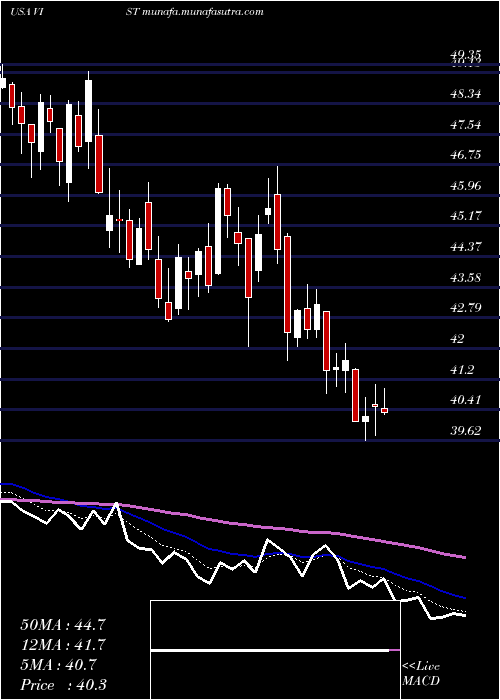Click the <<Live MACD label

(x=421, y=673)
